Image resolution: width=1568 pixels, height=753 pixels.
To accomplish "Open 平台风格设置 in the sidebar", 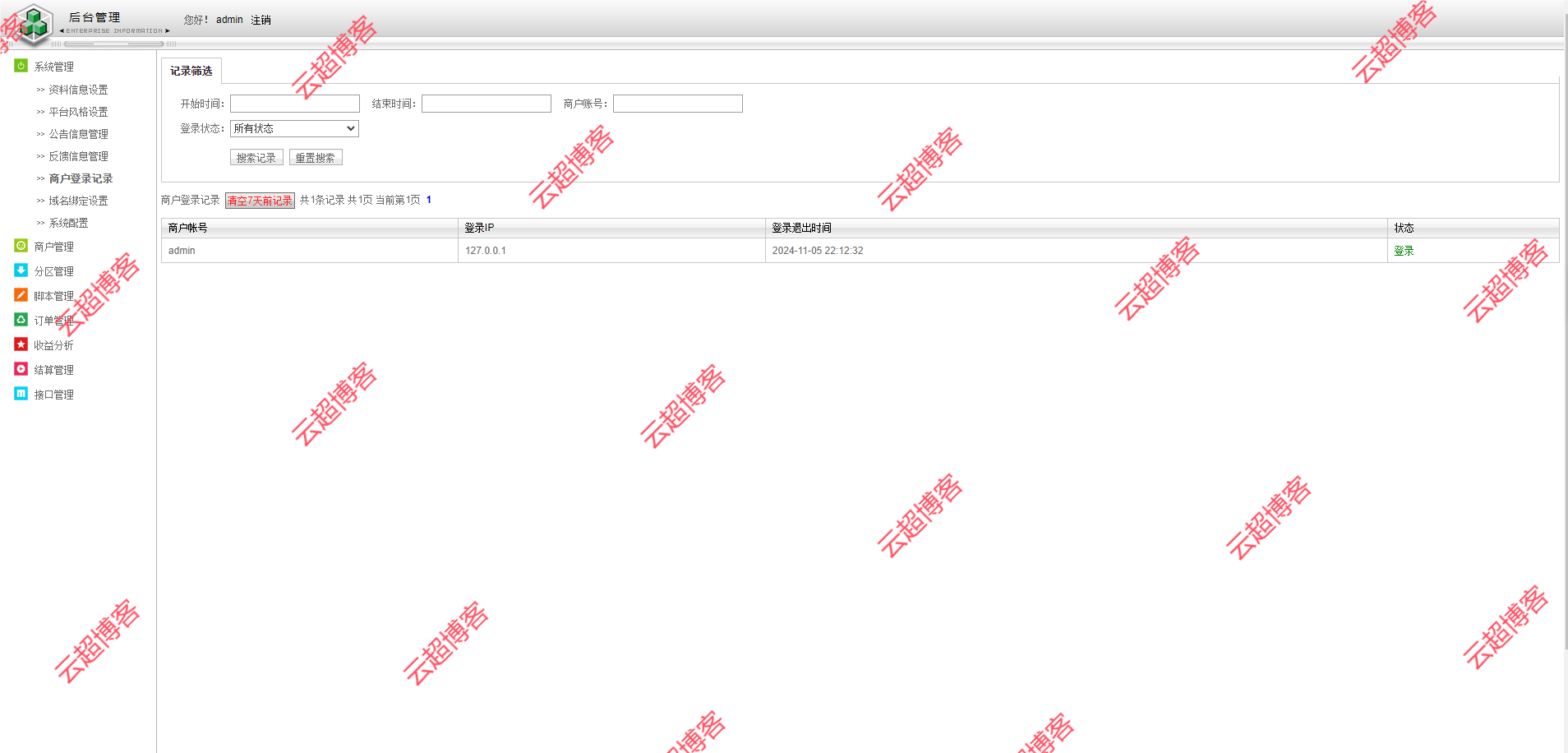I will click(78, 112).
